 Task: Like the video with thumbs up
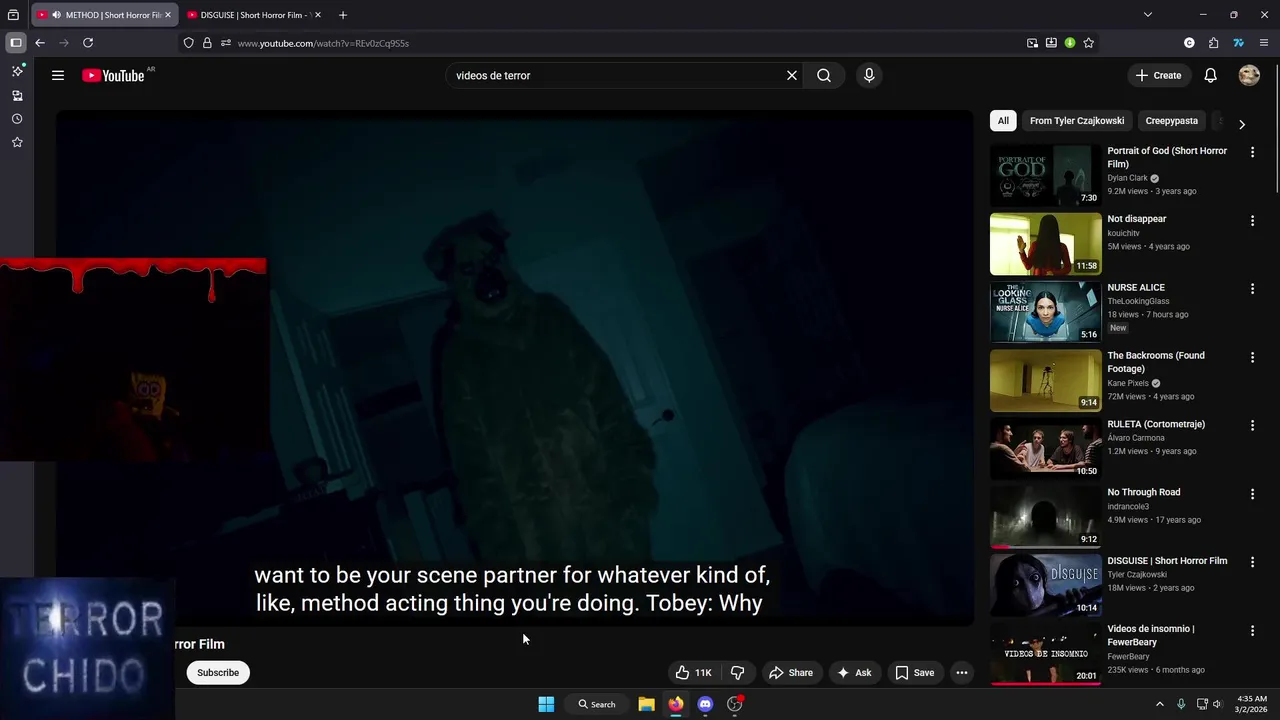[695, 673]
